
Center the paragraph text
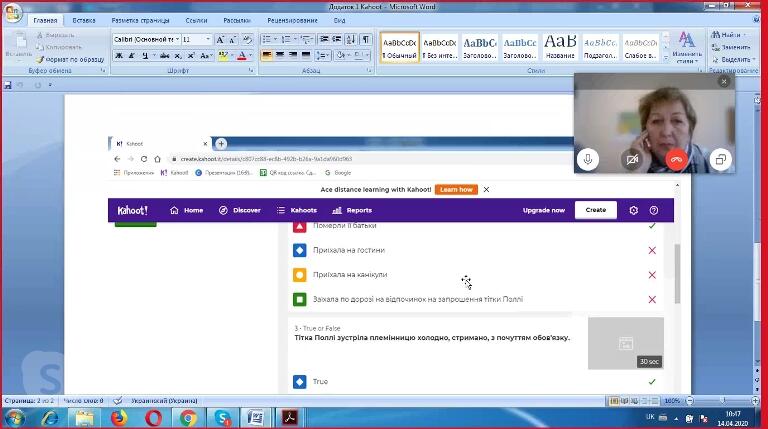click(x=280, y=55)
